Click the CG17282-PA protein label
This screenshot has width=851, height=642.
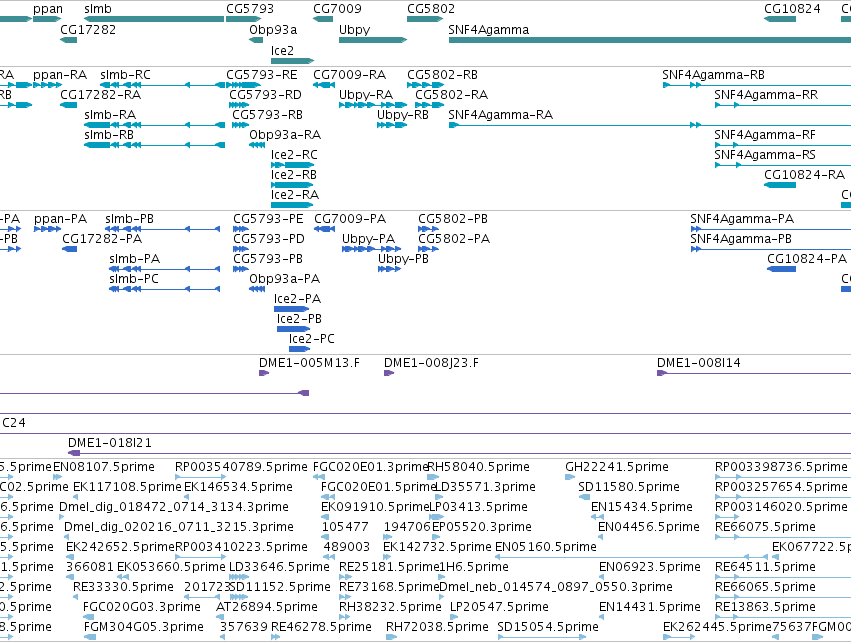102,239
